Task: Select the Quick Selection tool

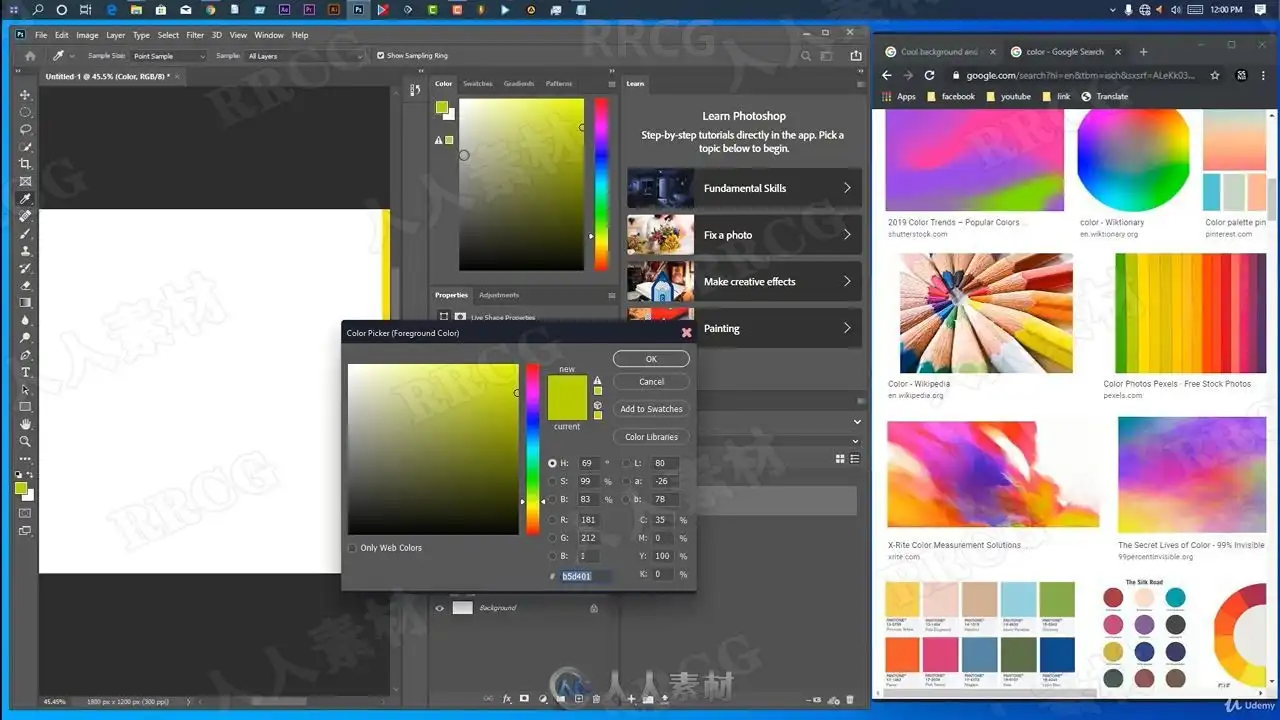Action: pos(26,147)
